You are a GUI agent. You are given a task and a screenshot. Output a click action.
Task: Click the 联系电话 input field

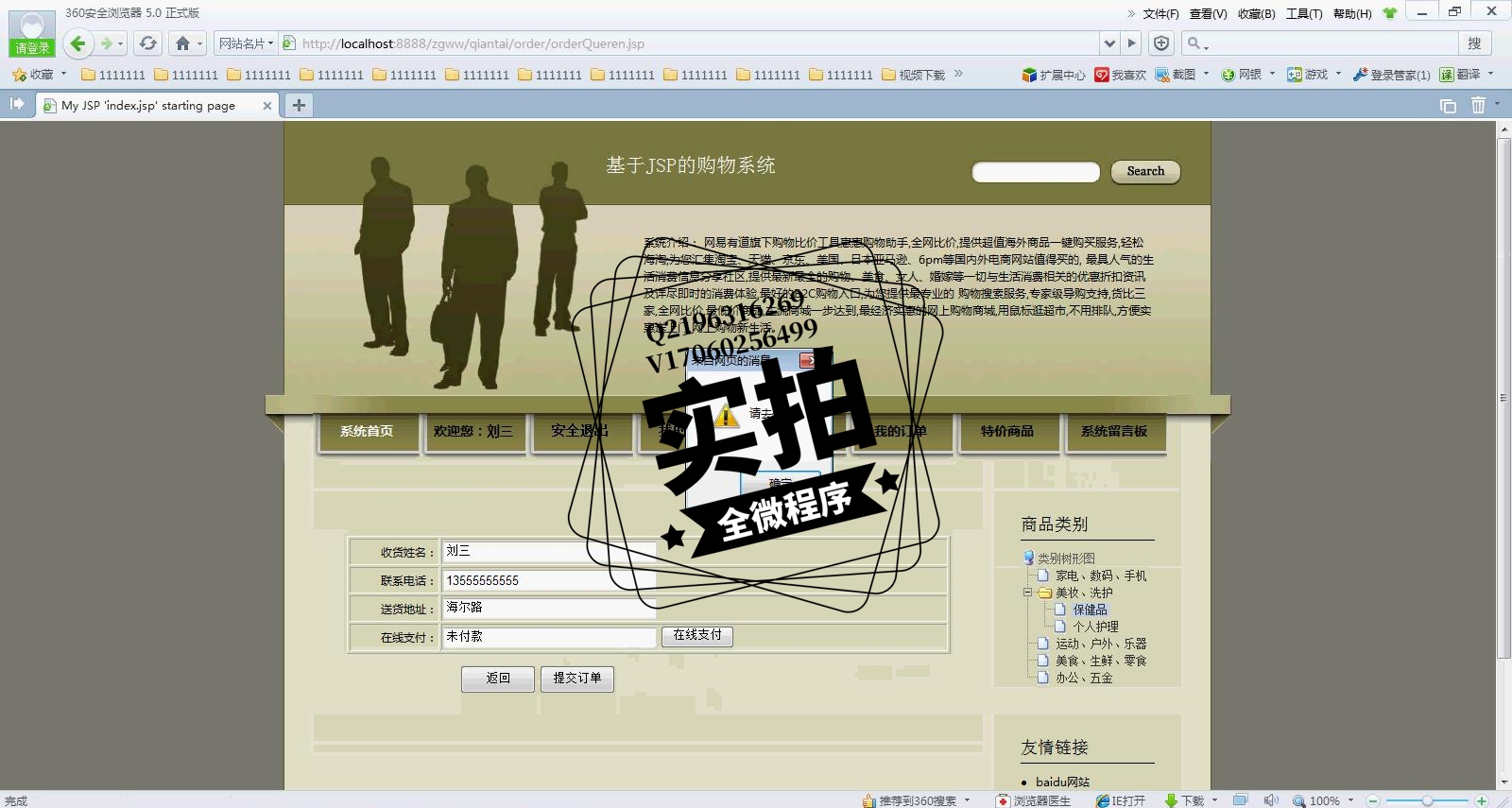(549, 580)
